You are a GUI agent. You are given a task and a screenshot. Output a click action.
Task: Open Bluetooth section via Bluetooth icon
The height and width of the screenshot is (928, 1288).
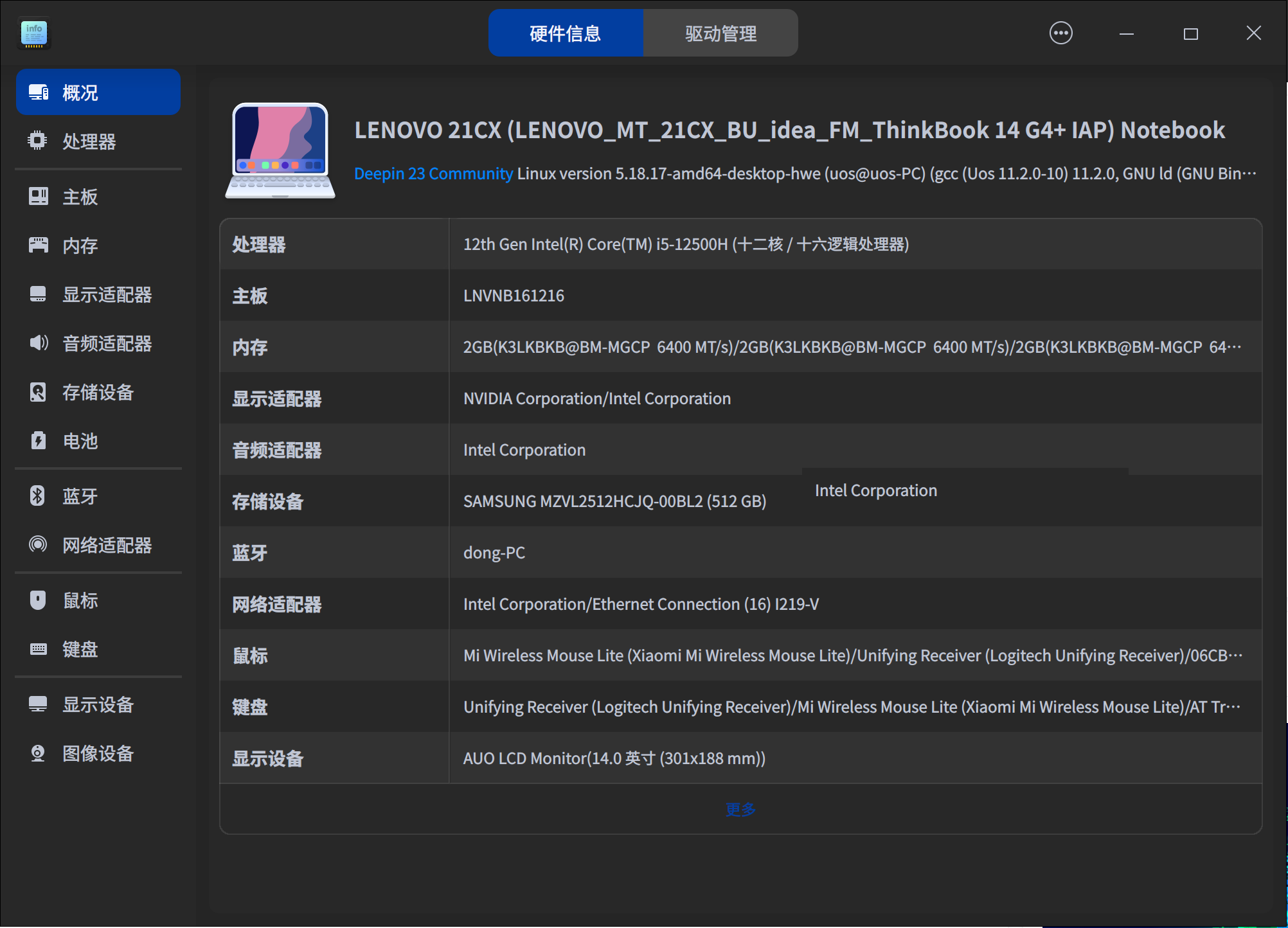[x=38, y=495]
